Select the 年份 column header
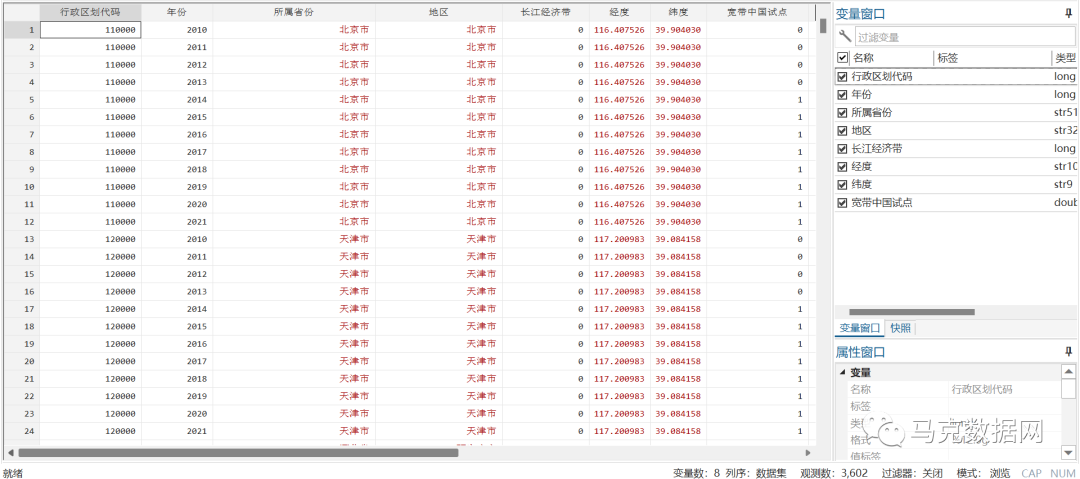1080x479 pixels. click(177, 12)
